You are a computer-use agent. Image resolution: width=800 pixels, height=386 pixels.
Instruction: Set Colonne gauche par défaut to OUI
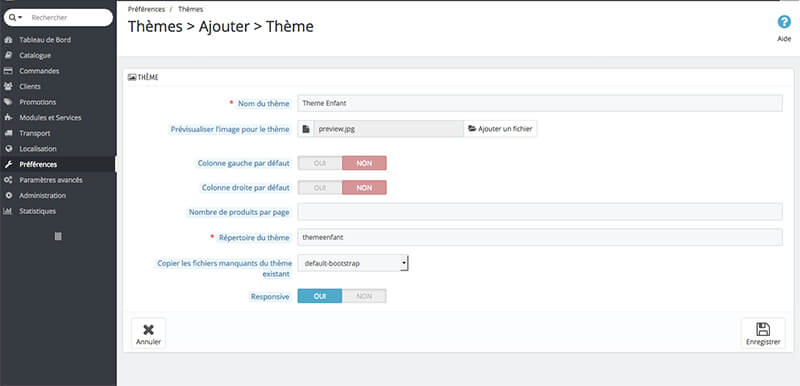[320, 163]
